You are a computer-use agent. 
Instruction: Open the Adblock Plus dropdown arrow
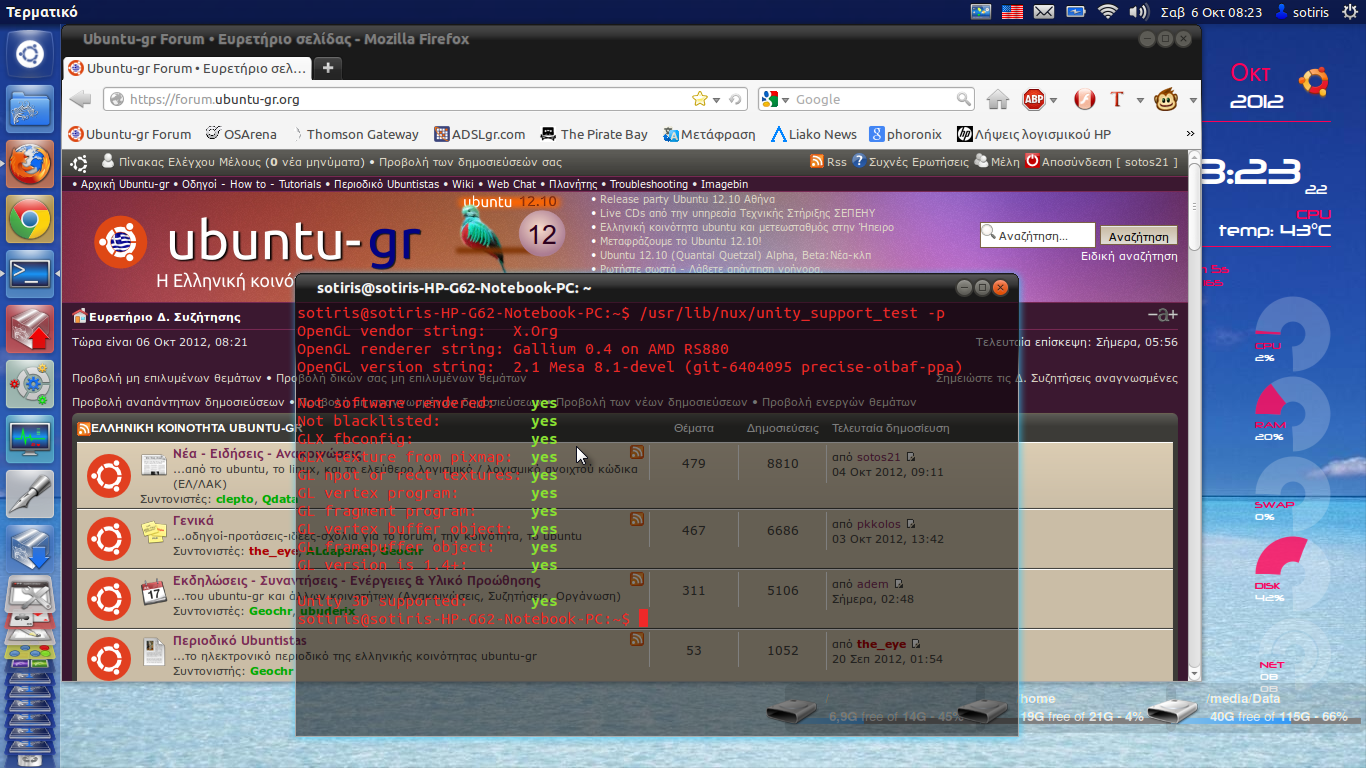click(1054, 100)
